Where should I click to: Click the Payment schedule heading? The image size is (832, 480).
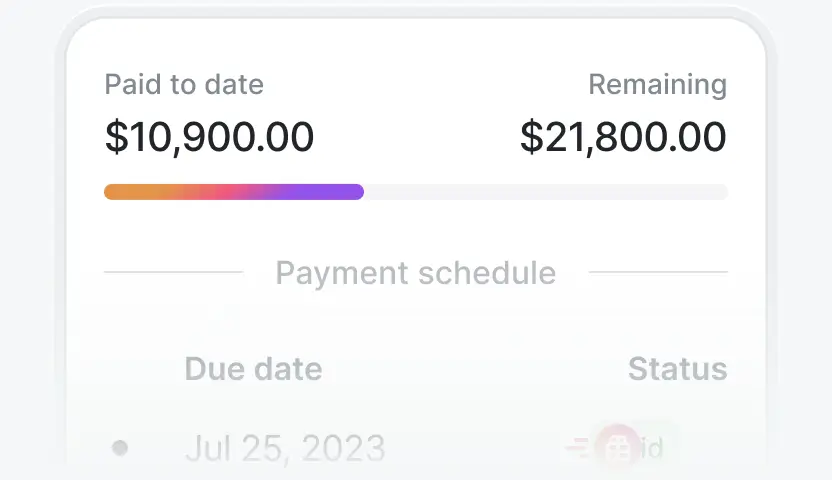tap(416, 273)
